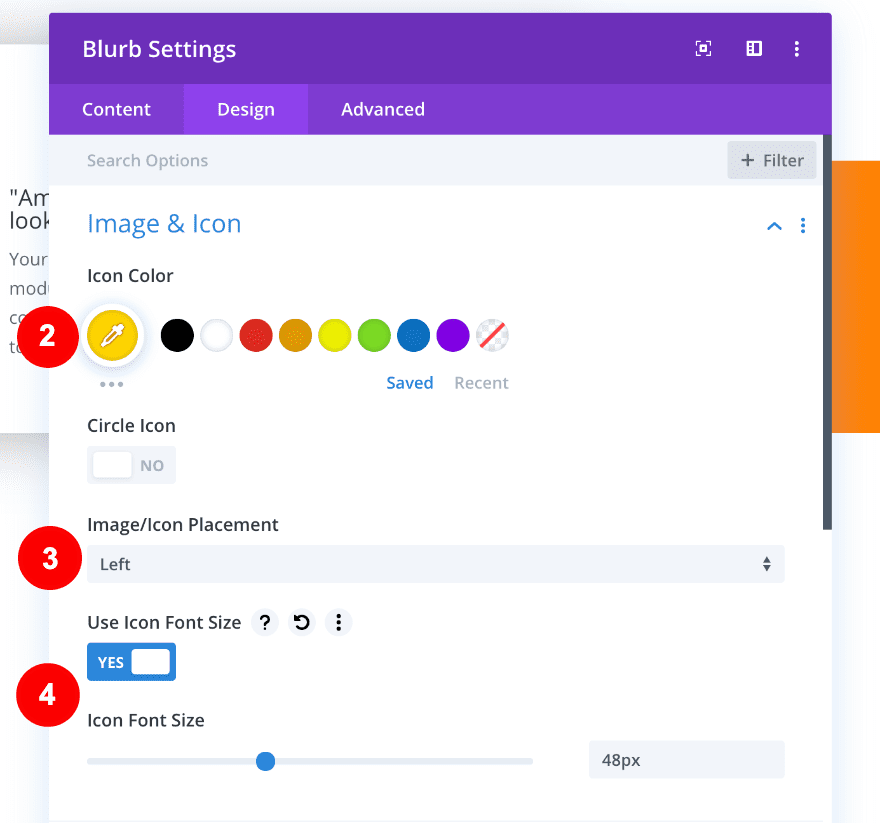Reset the Use Icon Font Size setting
The height and width of the screenshot is (823, 880).
pos(301,623)
